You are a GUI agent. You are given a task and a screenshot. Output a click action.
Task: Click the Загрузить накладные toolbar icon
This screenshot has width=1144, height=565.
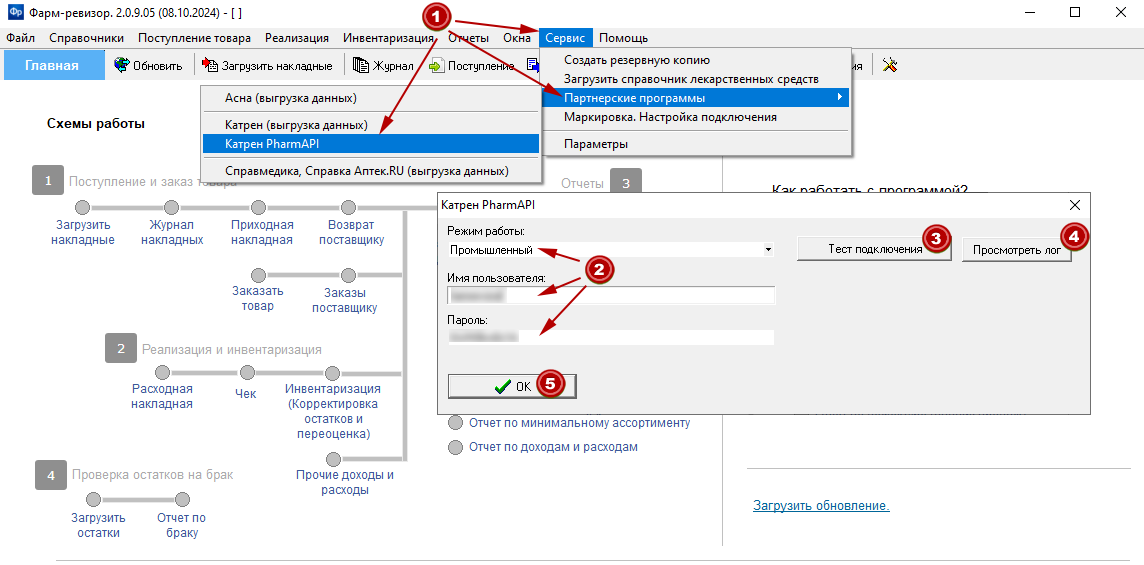pyautogui.click(x=210, y=66)
